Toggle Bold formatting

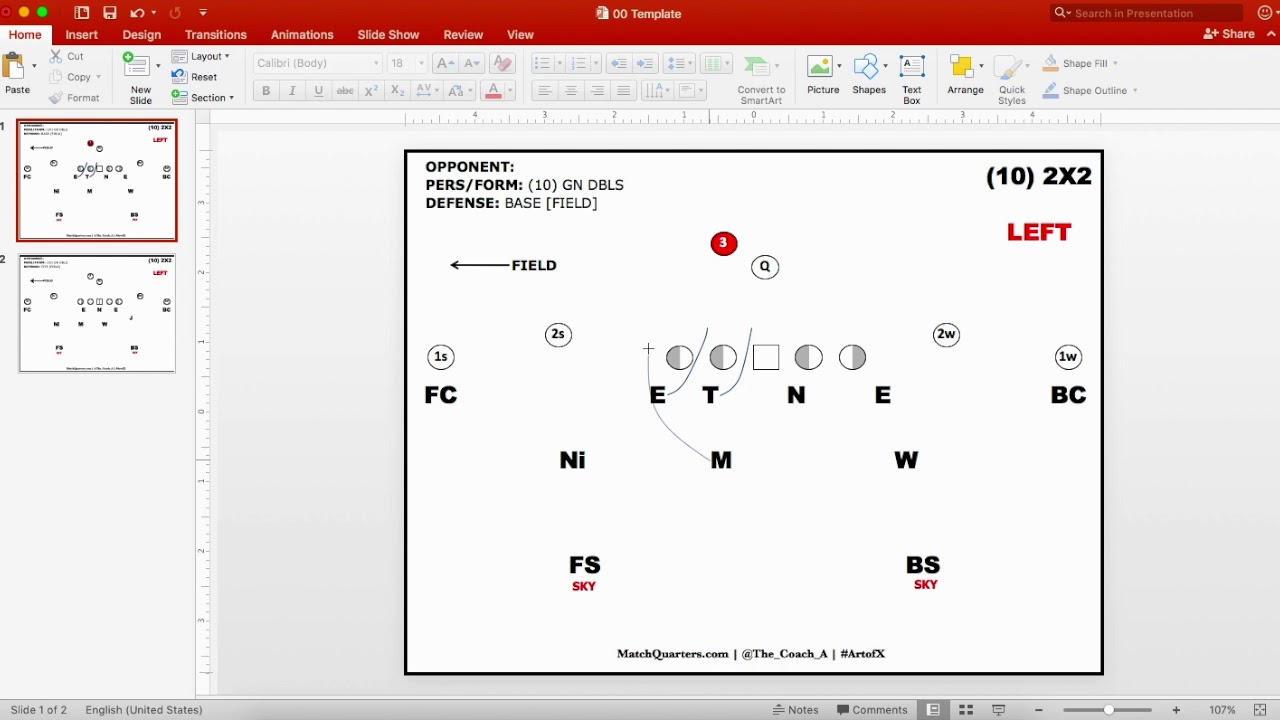(x=266, y=90)
